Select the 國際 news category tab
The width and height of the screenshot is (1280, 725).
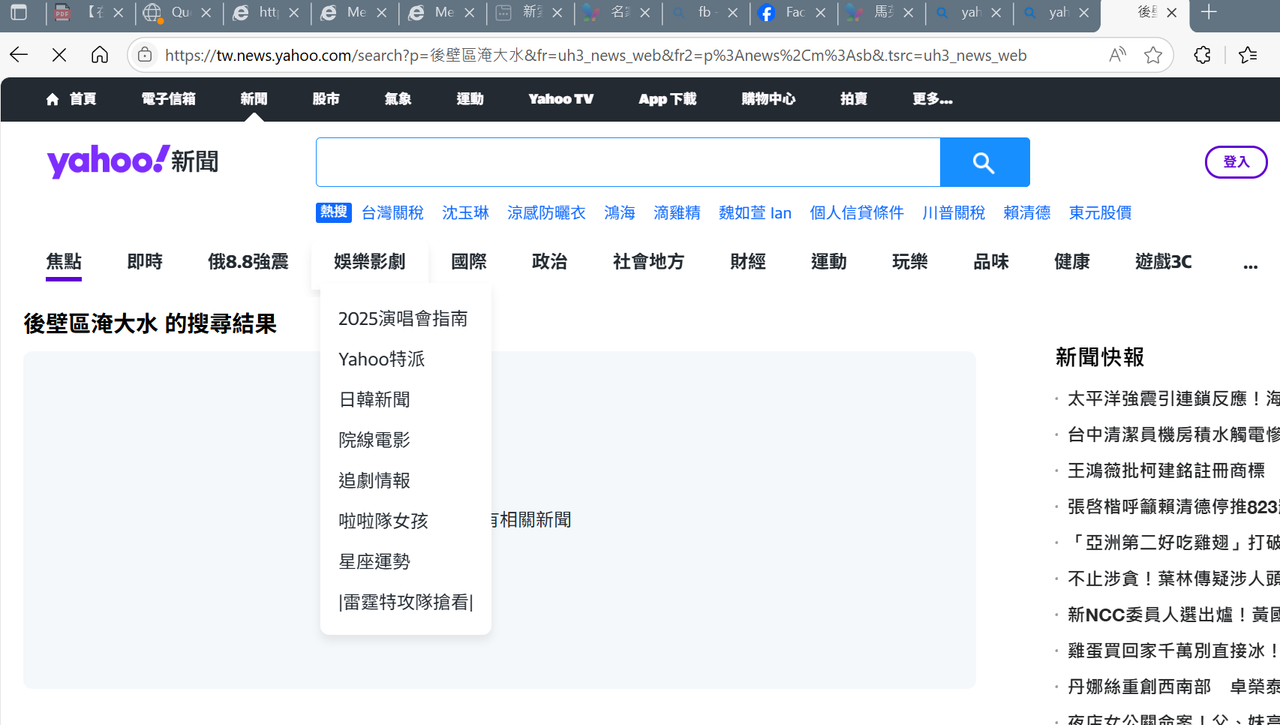coord(469,262)
